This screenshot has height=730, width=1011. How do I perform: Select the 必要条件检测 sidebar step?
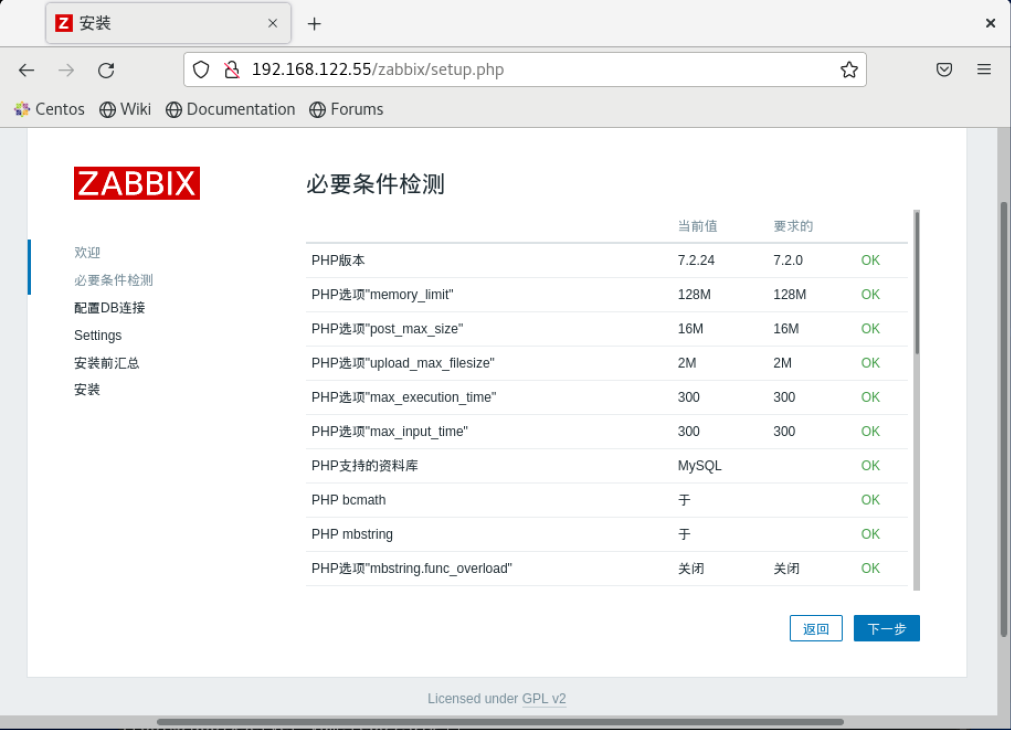(x=113, y=280)
